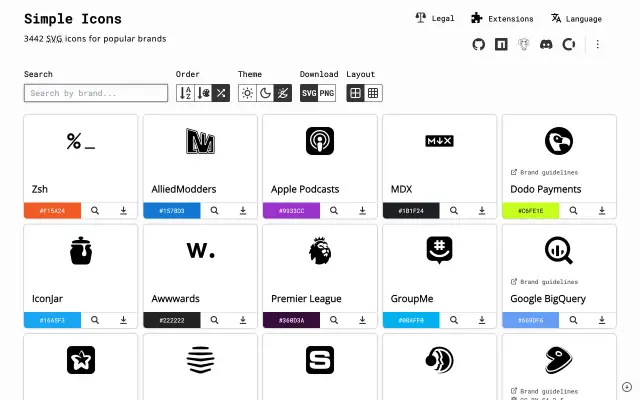Set download format to PNG
Image resolution: width=640 pixels, height=400 pixels.
pyautogui.click(x=327, y=93)
